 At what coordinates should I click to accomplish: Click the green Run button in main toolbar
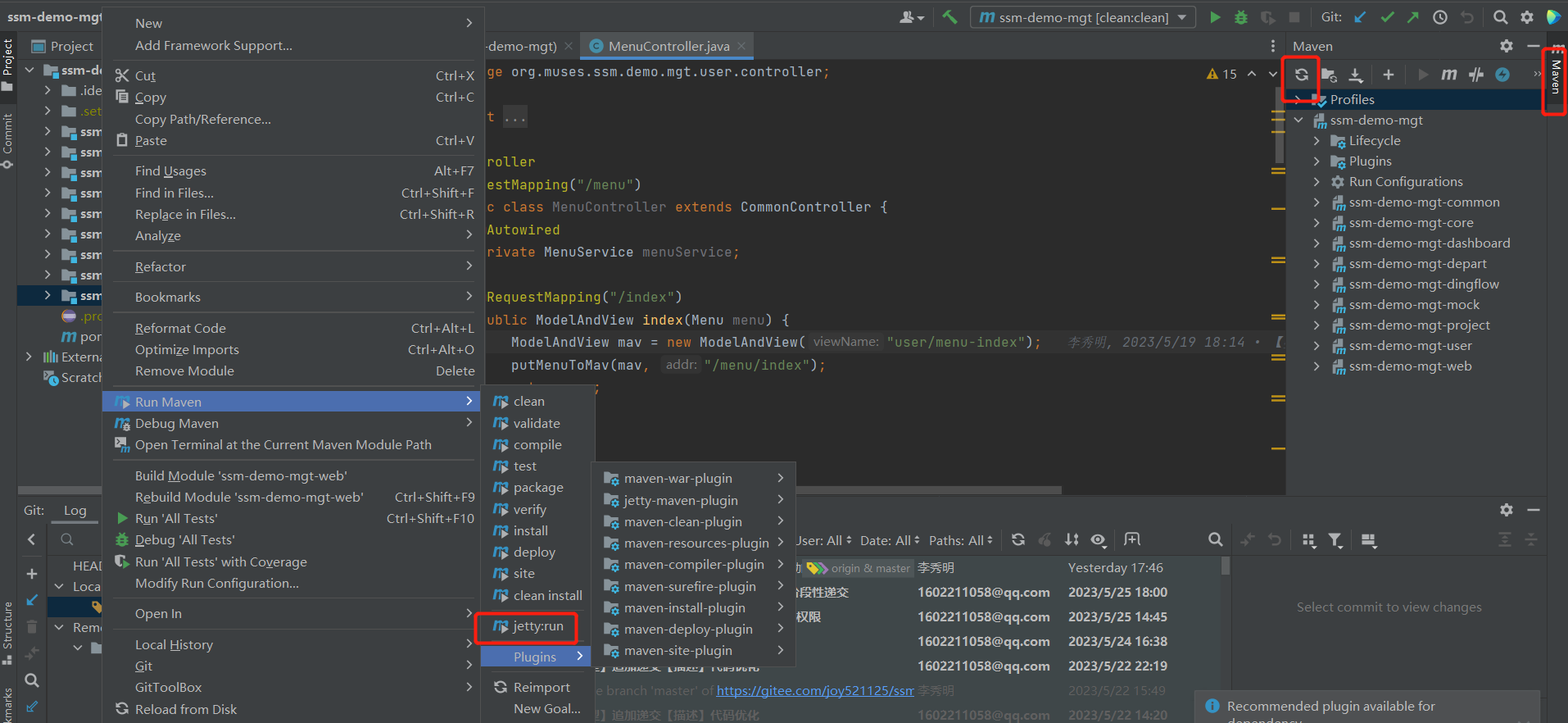(1215, 17)
